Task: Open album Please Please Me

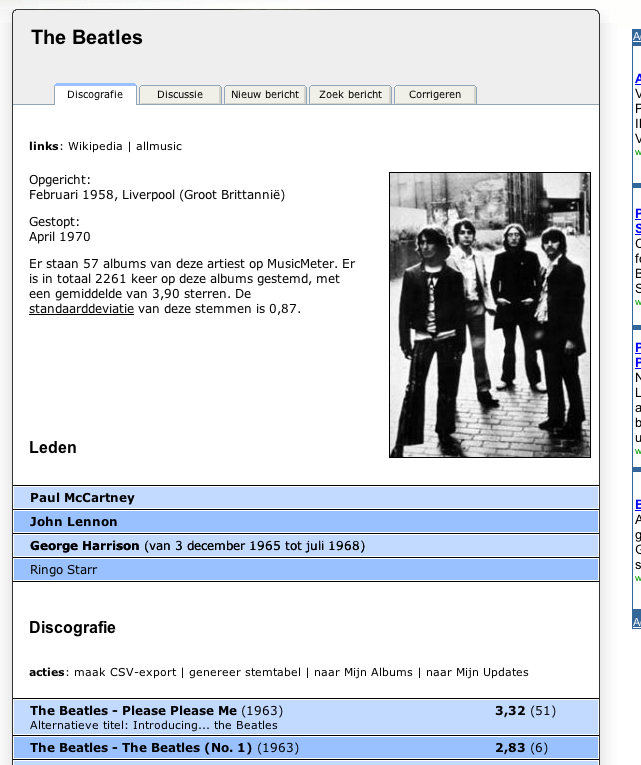Action: pyautogui.click(x=134, y=711)
